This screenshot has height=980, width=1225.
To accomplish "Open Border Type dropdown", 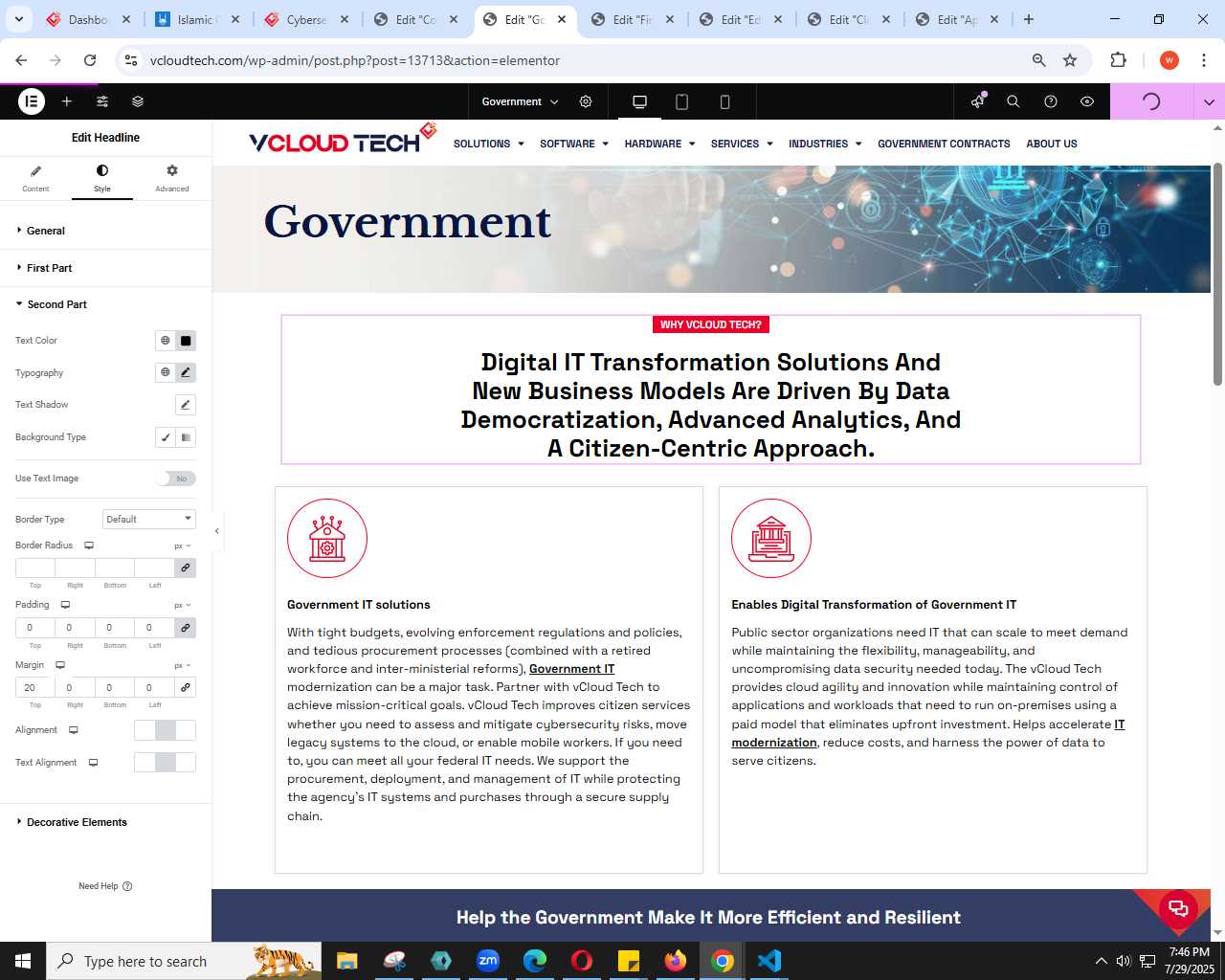I will [149, 519].
